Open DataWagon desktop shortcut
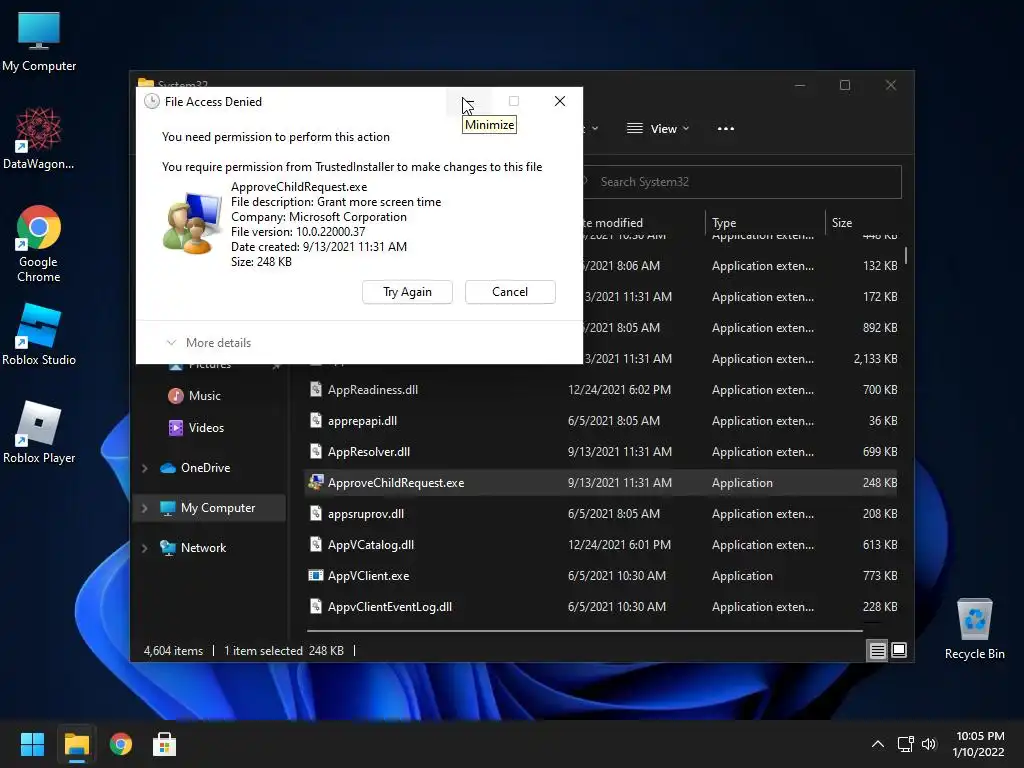This screenshot has width=1024, height=768. [x=39, y=138]
